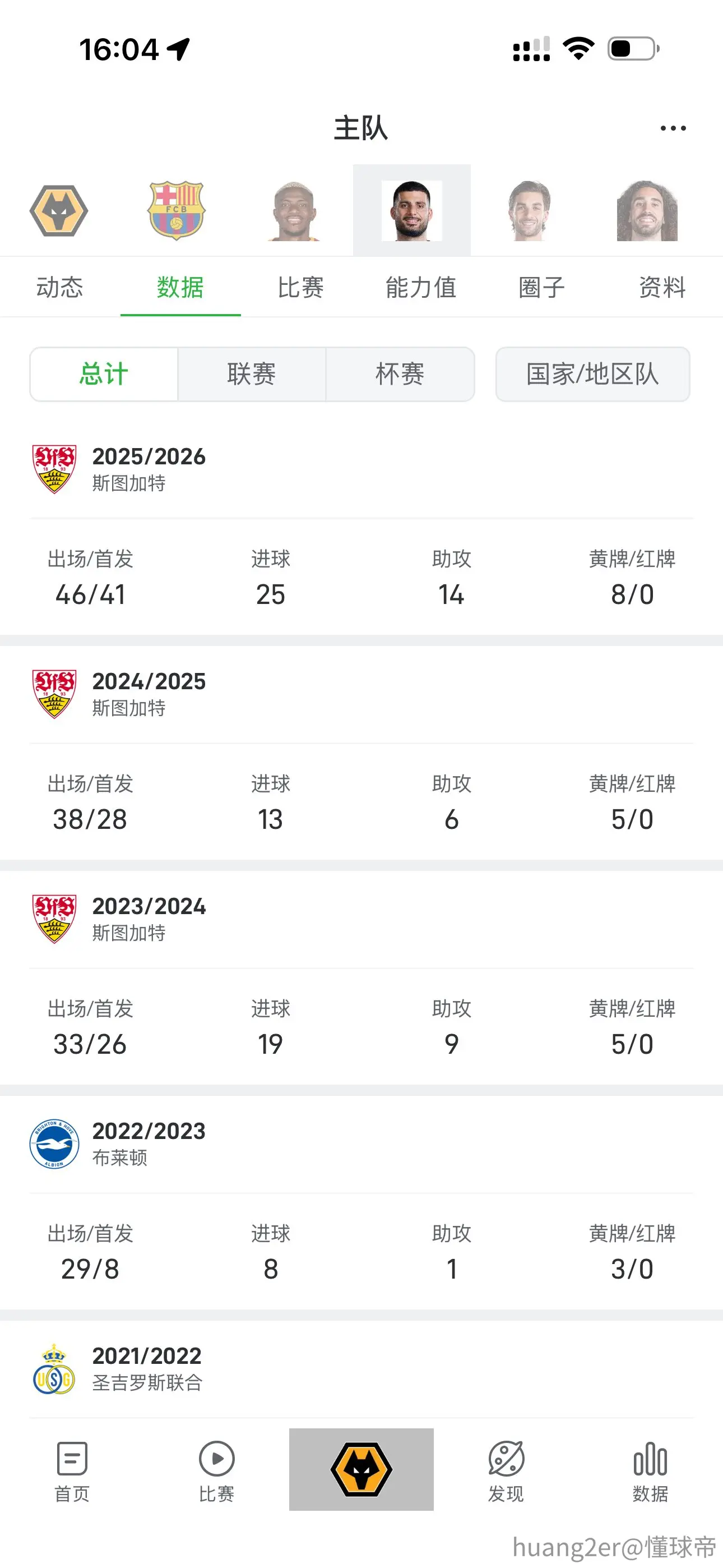Open the three-dot more options menu
Viewport: 723px width, 1568px height.
(x=673, y=128)
